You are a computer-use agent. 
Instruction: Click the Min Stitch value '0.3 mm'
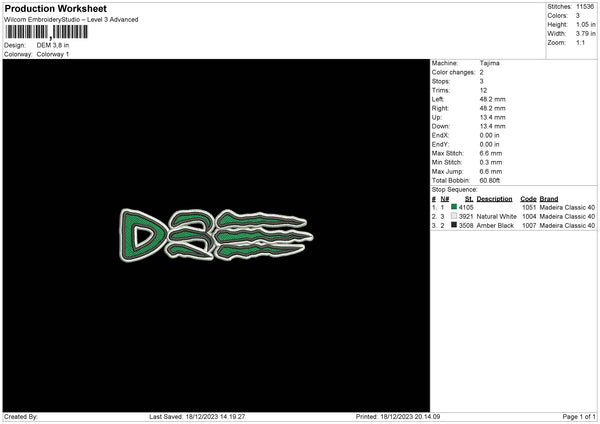[491, 162]
